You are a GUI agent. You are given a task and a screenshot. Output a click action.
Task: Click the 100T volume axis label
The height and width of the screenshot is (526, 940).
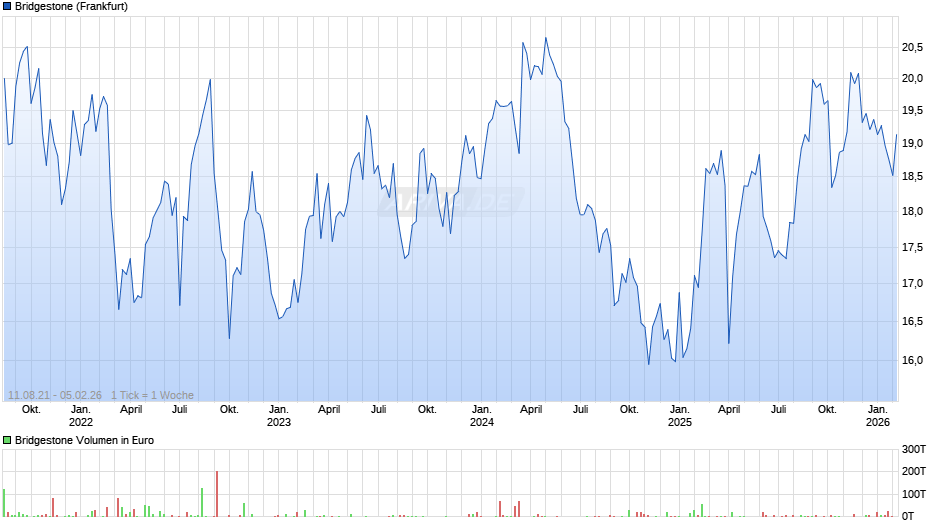tap(914, 494)
